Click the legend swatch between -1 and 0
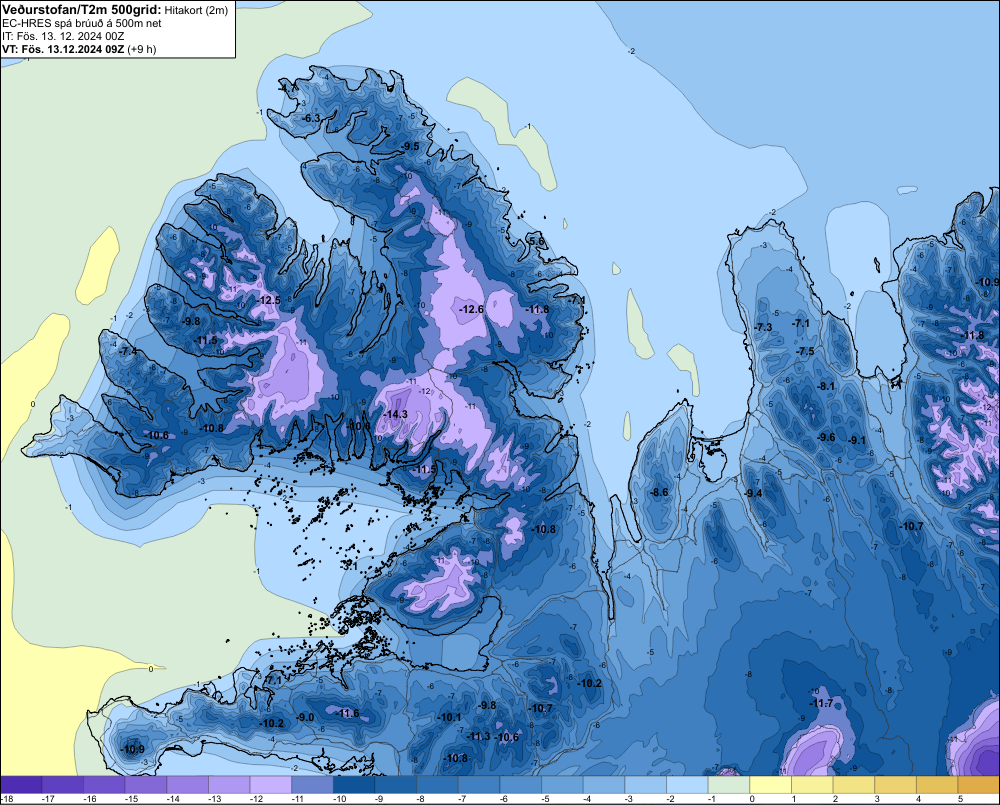The image size is (1000, 805). (729, 785)
